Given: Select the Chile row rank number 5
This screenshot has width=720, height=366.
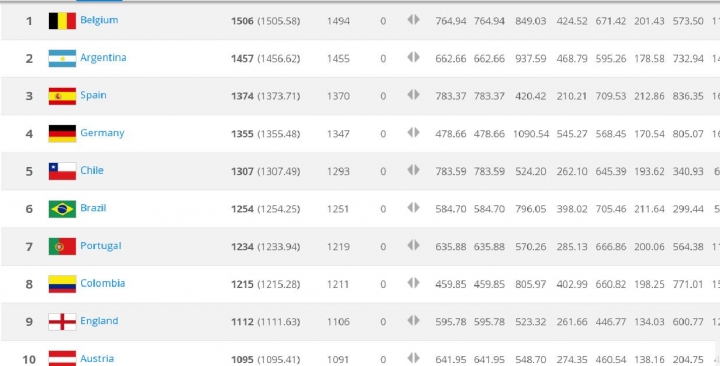Looking at the screenshot, I should [29, 171].
